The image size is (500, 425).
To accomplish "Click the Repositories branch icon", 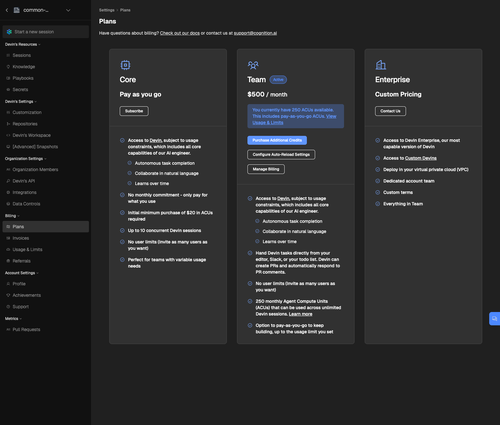I will [8, 124].
